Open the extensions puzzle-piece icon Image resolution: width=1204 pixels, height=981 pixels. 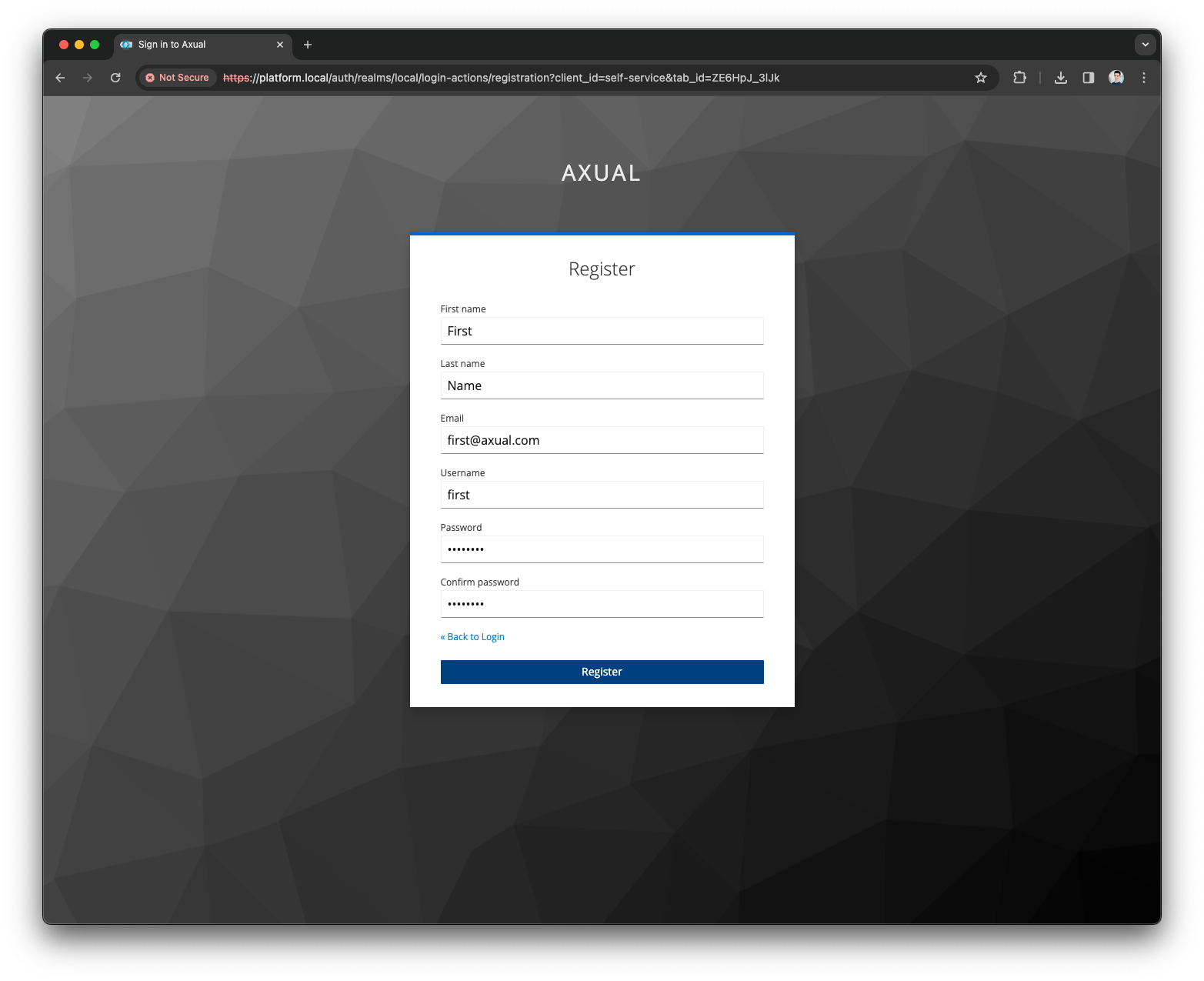(1019, 78)
